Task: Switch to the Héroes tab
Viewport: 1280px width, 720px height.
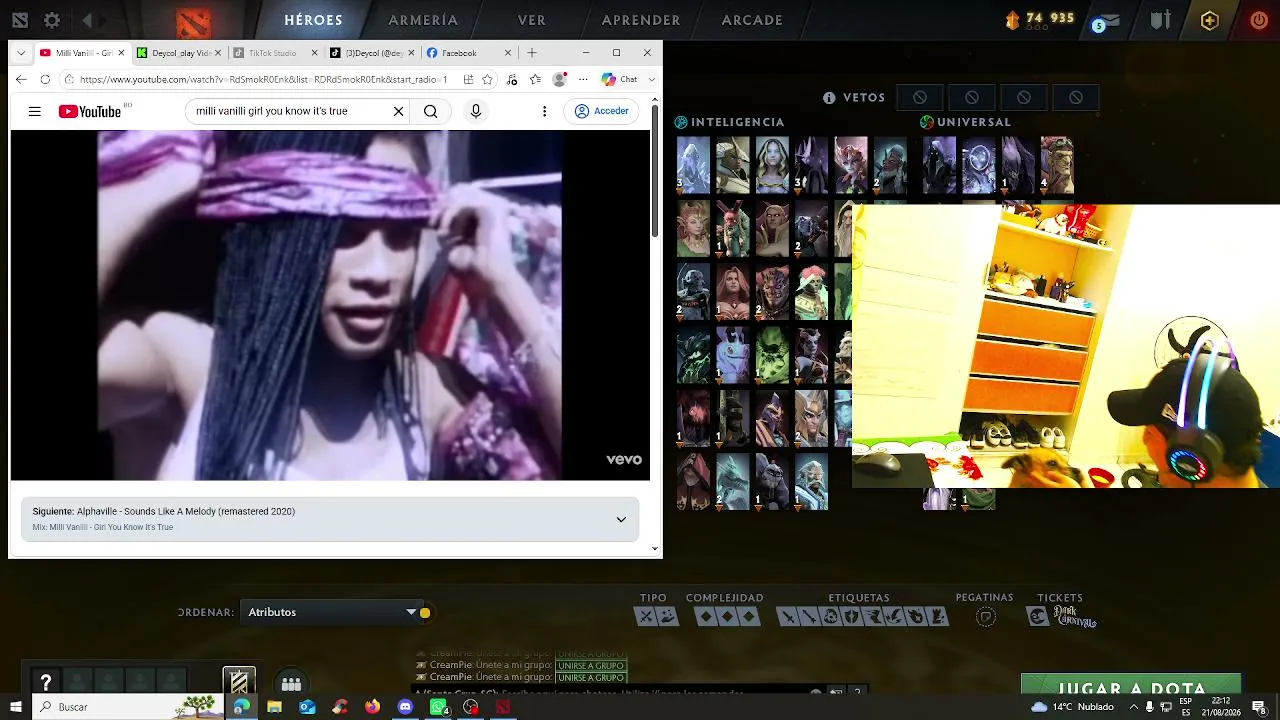Action: pyautogui.click(x=313, y=20)
